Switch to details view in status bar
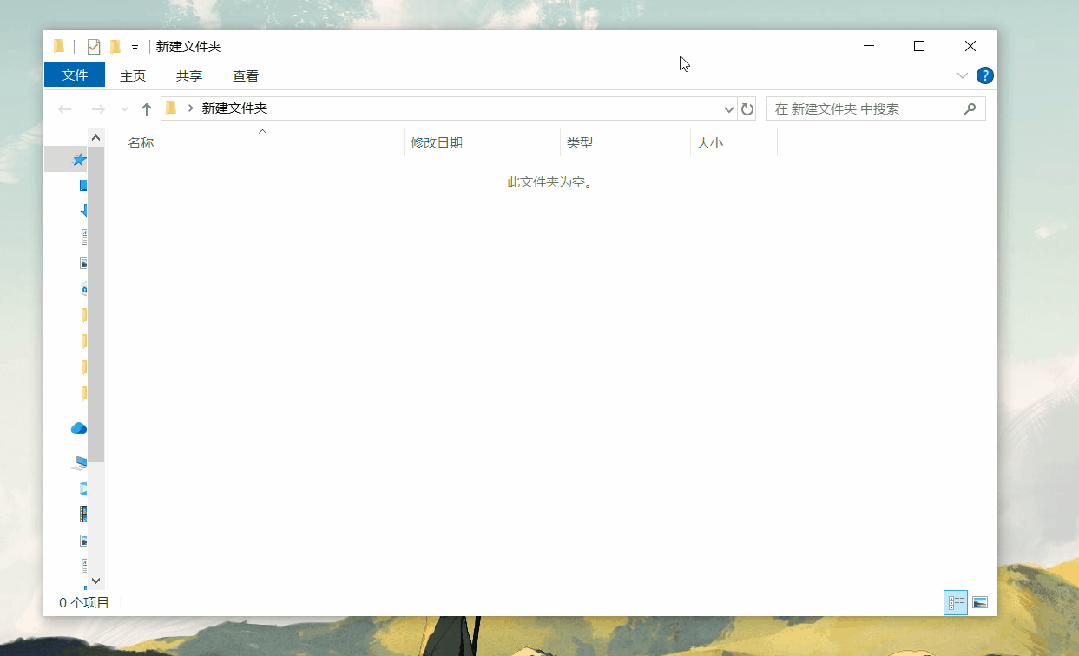The image size is (1079, 656). click(x=955, y=602)
